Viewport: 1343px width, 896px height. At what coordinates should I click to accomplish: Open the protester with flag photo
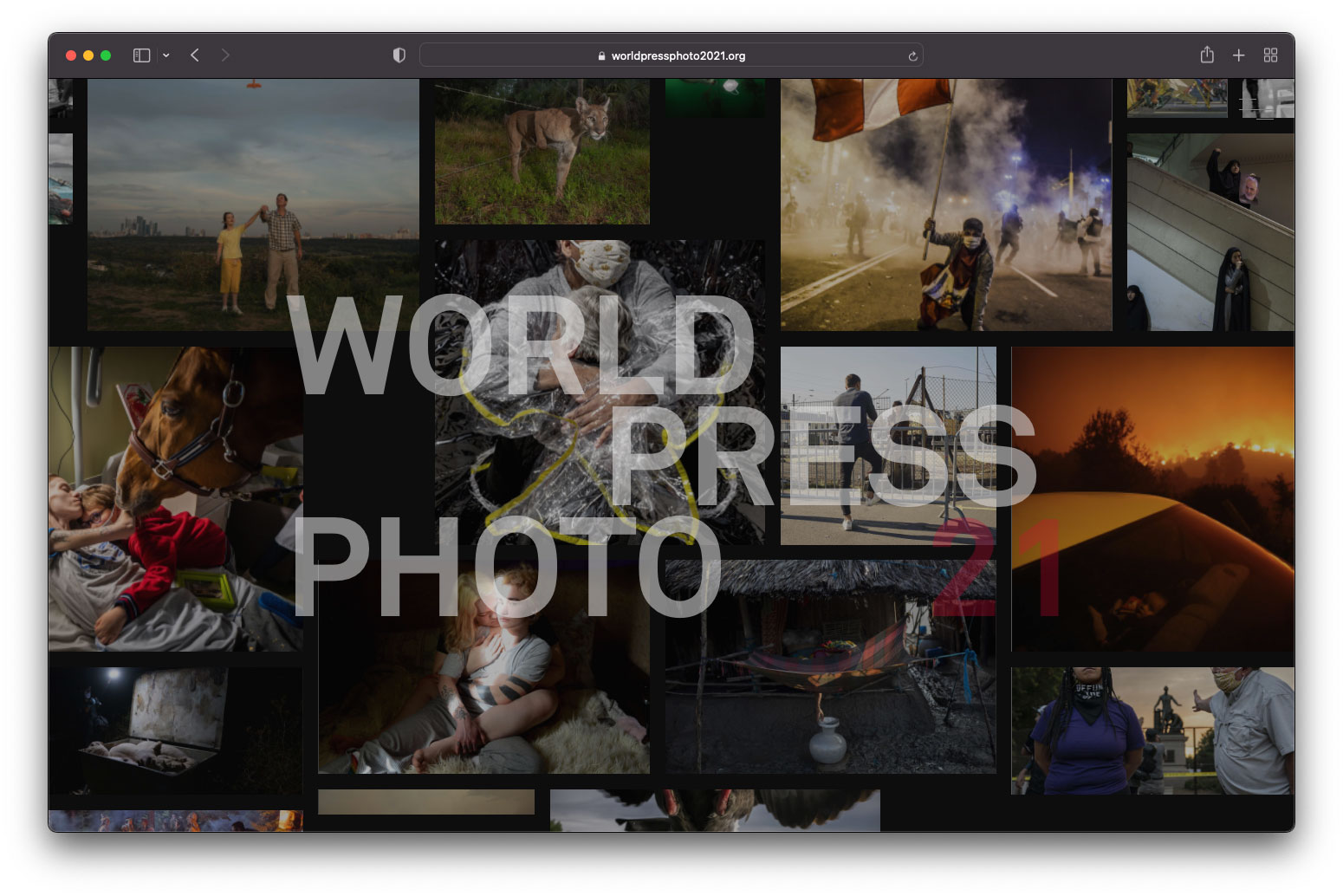946,205
